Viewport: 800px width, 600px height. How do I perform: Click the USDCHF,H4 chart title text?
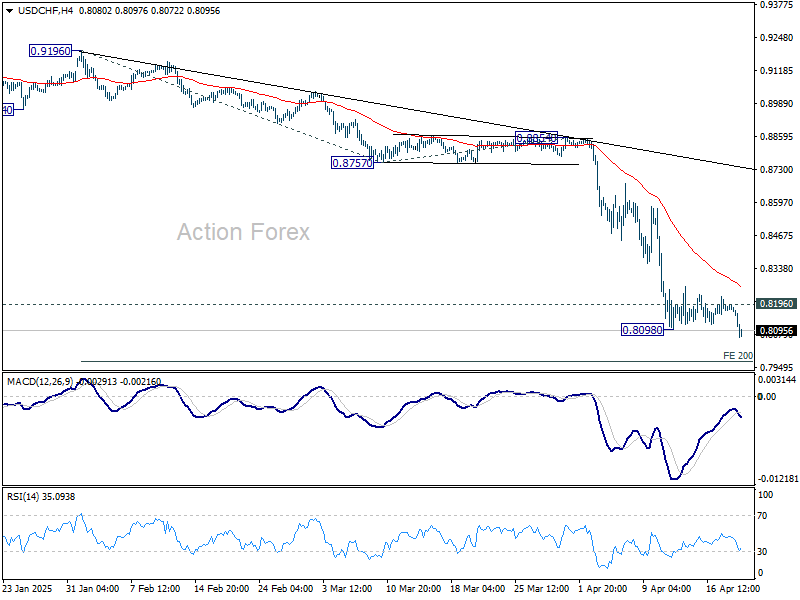[x=45, y=11]
